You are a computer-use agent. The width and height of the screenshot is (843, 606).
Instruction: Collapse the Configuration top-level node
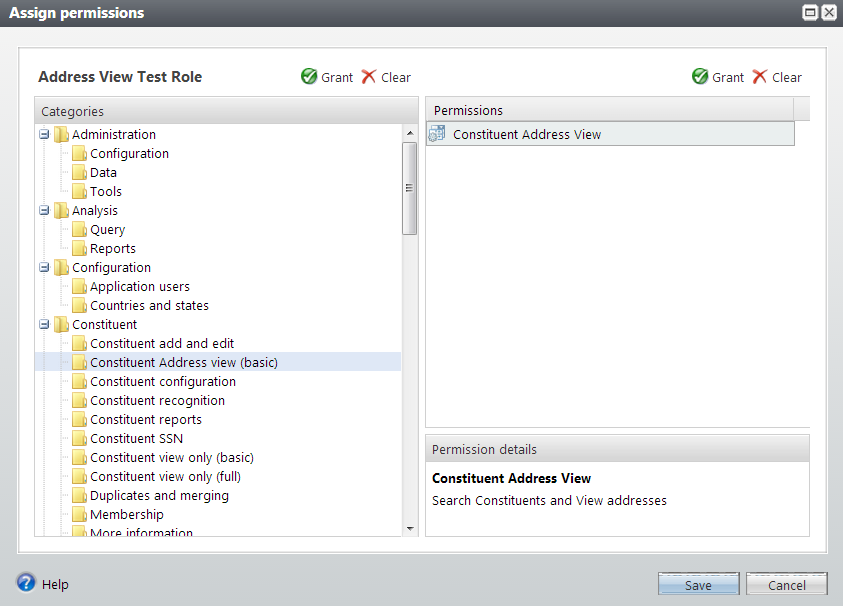click(x=45, y=267)
